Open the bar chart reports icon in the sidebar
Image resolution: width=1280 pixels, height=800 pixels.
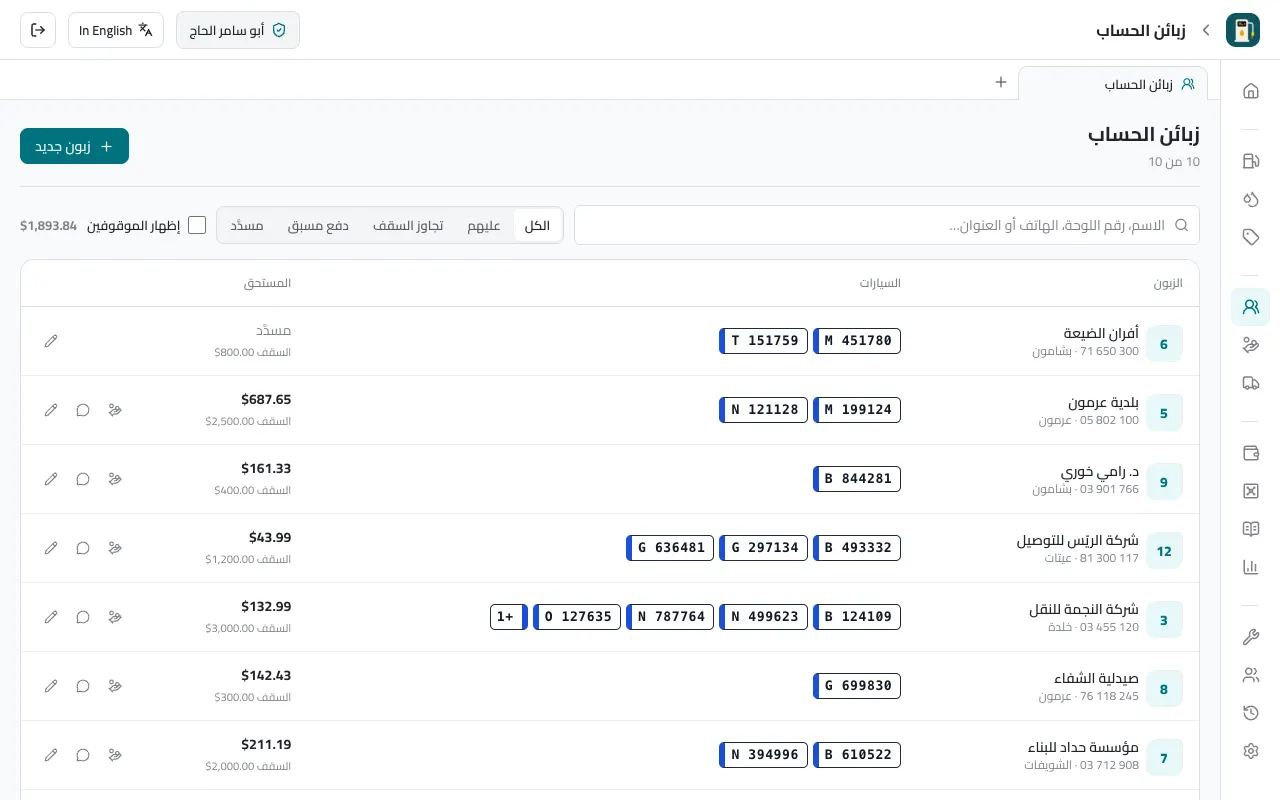point(1250,567)
